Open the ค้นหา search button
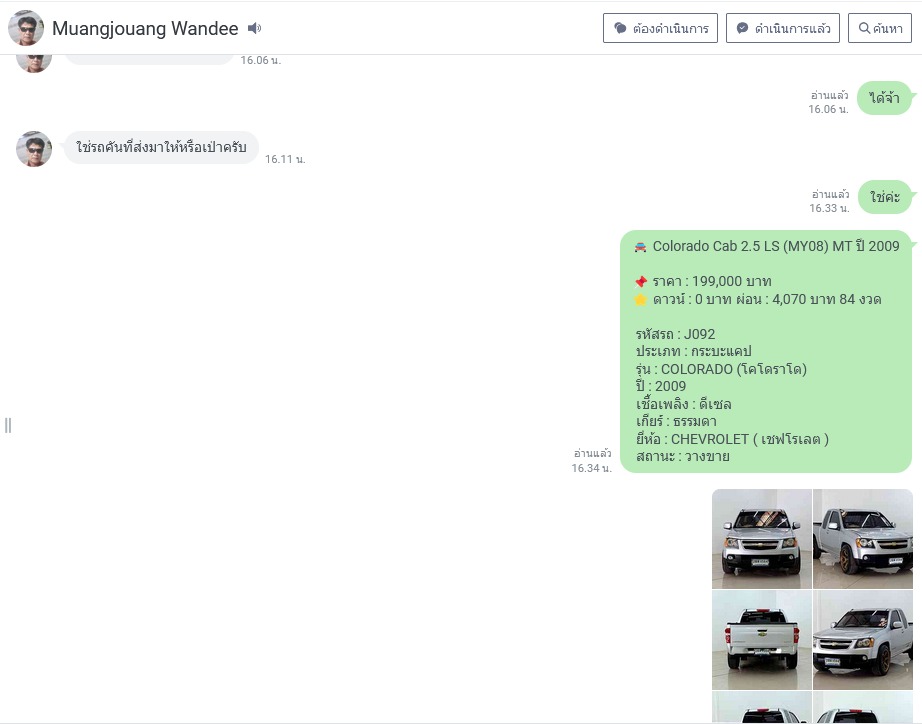Viewport: 922px width, 724px height. point(880,28)
